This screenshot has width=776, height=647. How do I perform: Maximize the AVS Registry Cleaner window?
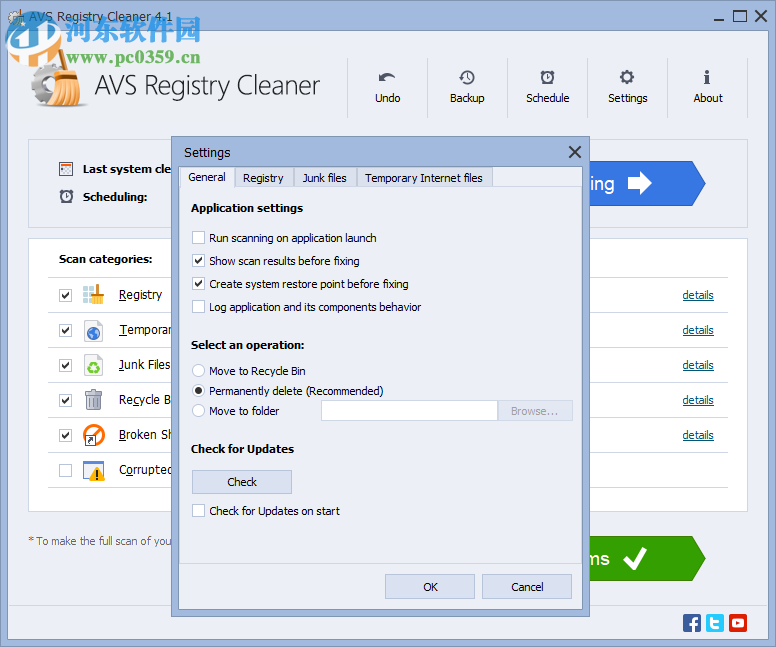coord(740,16)
